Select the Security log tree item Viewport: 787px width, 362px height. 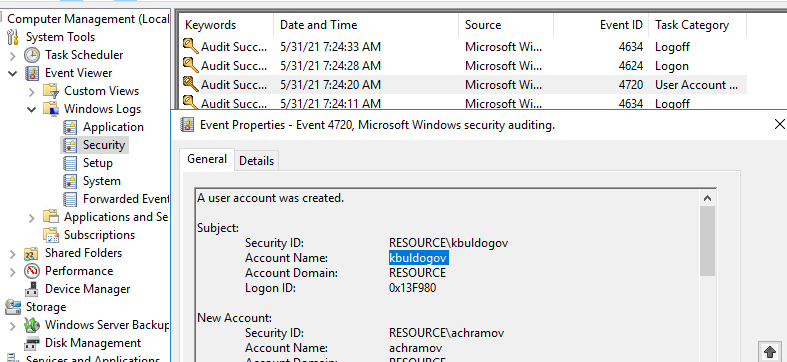coord(104,145)
